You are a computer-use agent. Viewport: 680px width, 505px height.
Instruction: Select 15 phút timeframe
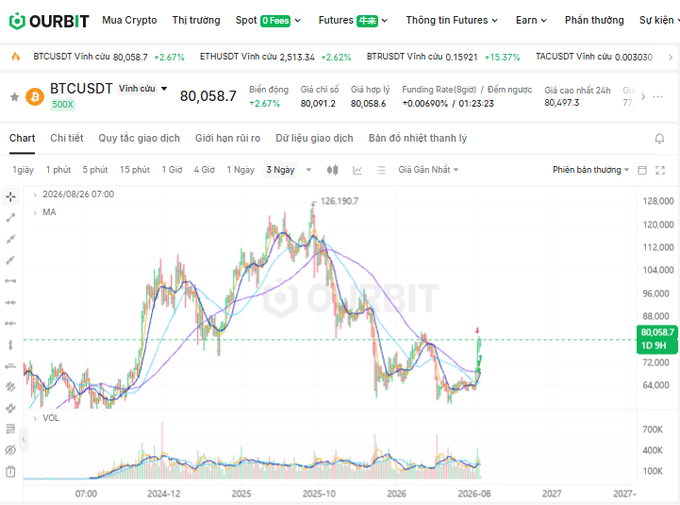[135, 170]
